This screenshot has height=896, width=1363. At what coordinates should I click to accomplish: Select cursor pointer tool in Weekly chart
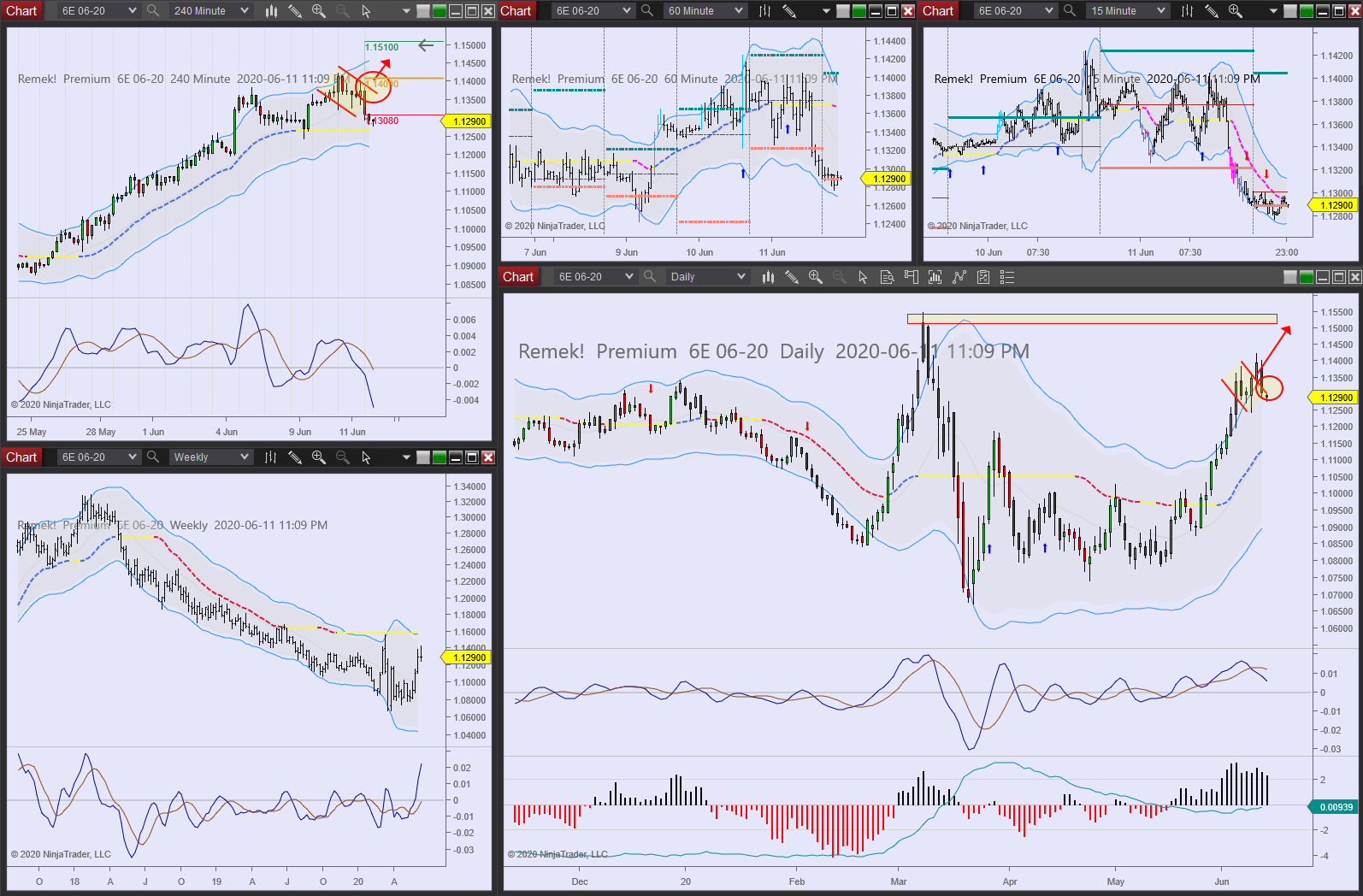coord(367,457)
